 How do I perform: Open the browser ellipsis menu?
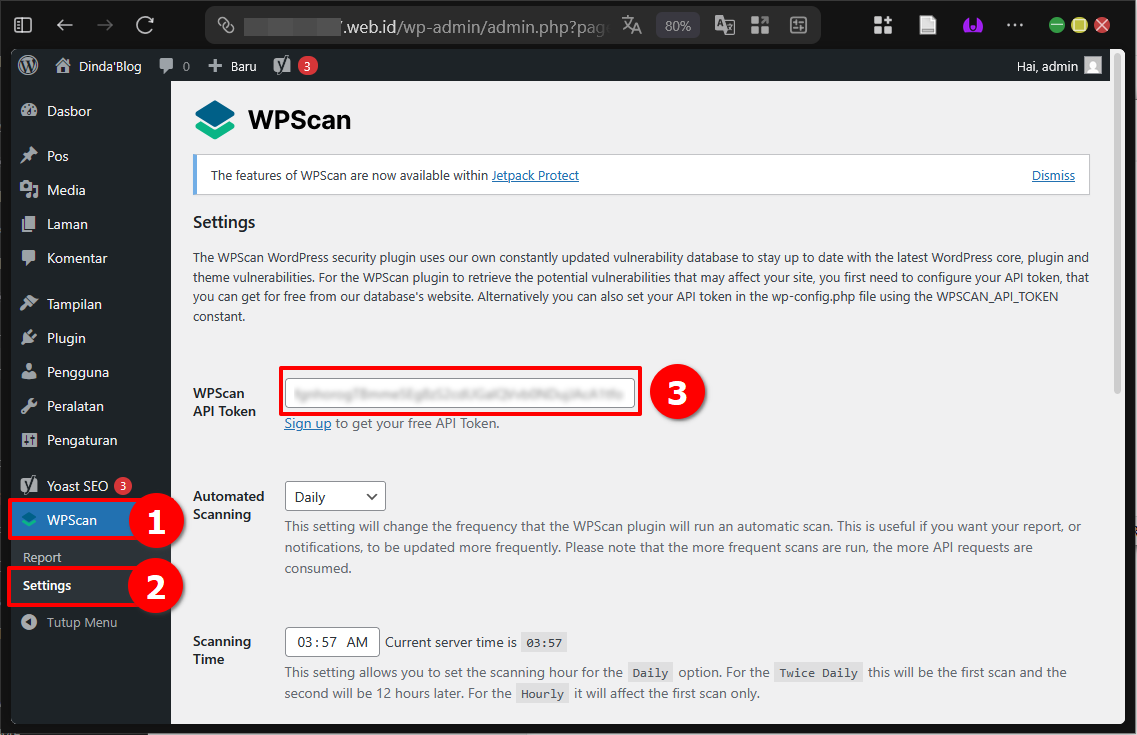point(1014,24)
